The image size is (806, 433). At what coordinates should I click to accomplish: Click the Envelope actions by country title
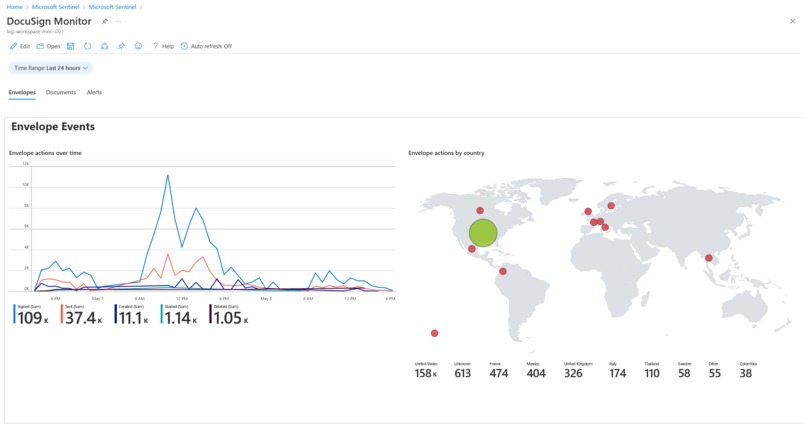point(446,153)
